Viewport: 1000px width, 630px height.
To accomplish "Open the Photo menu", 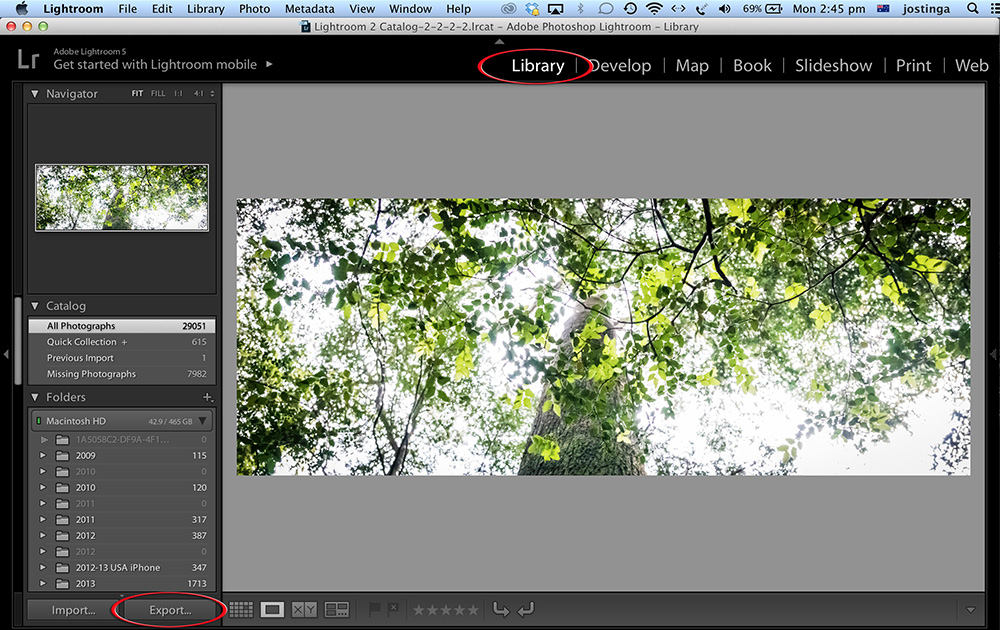I will (254, 8).
